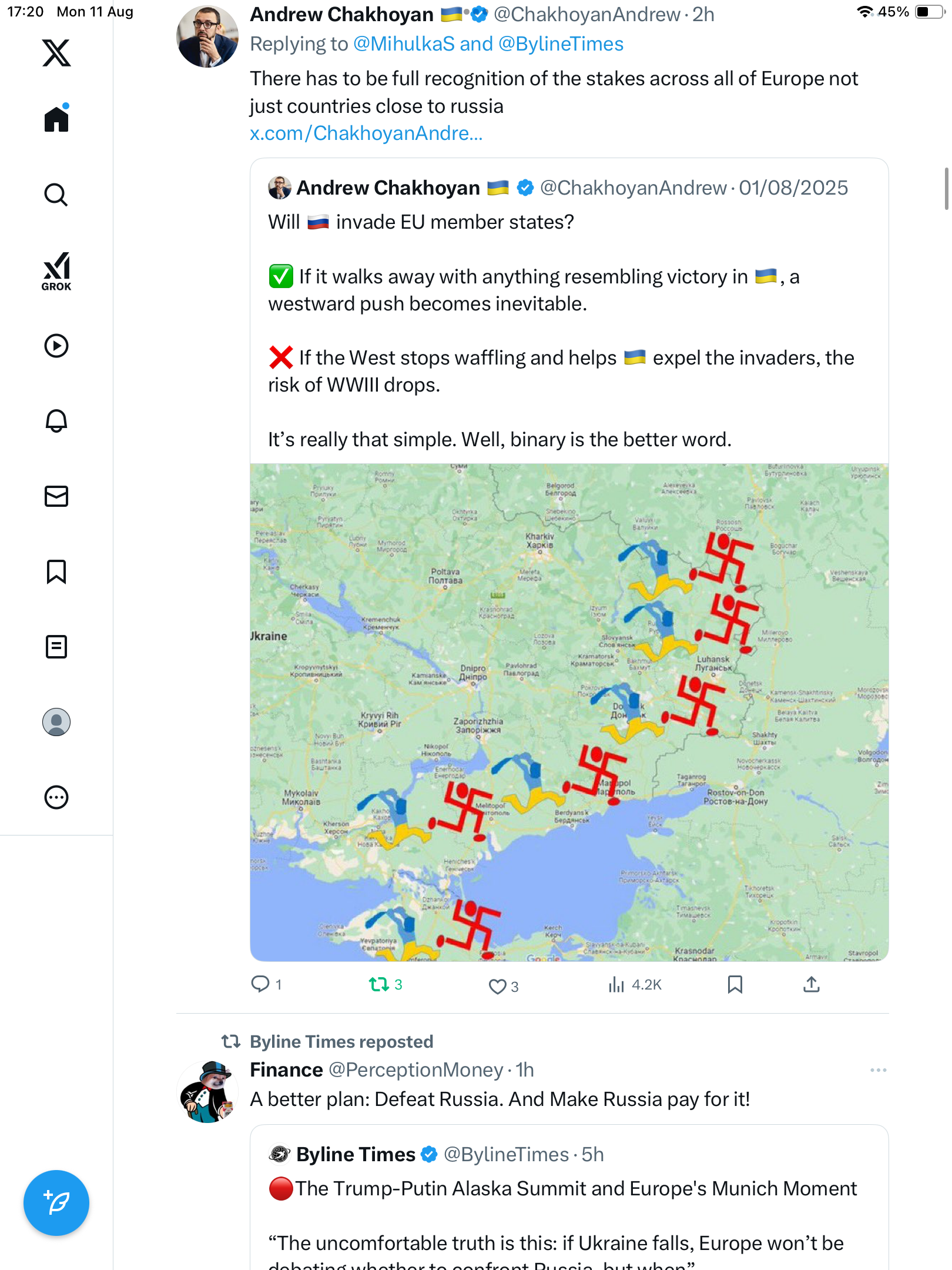This screenshot has width=952, height=1270.
Task: Open your profile from the sidebar
Action: point(56,722)
